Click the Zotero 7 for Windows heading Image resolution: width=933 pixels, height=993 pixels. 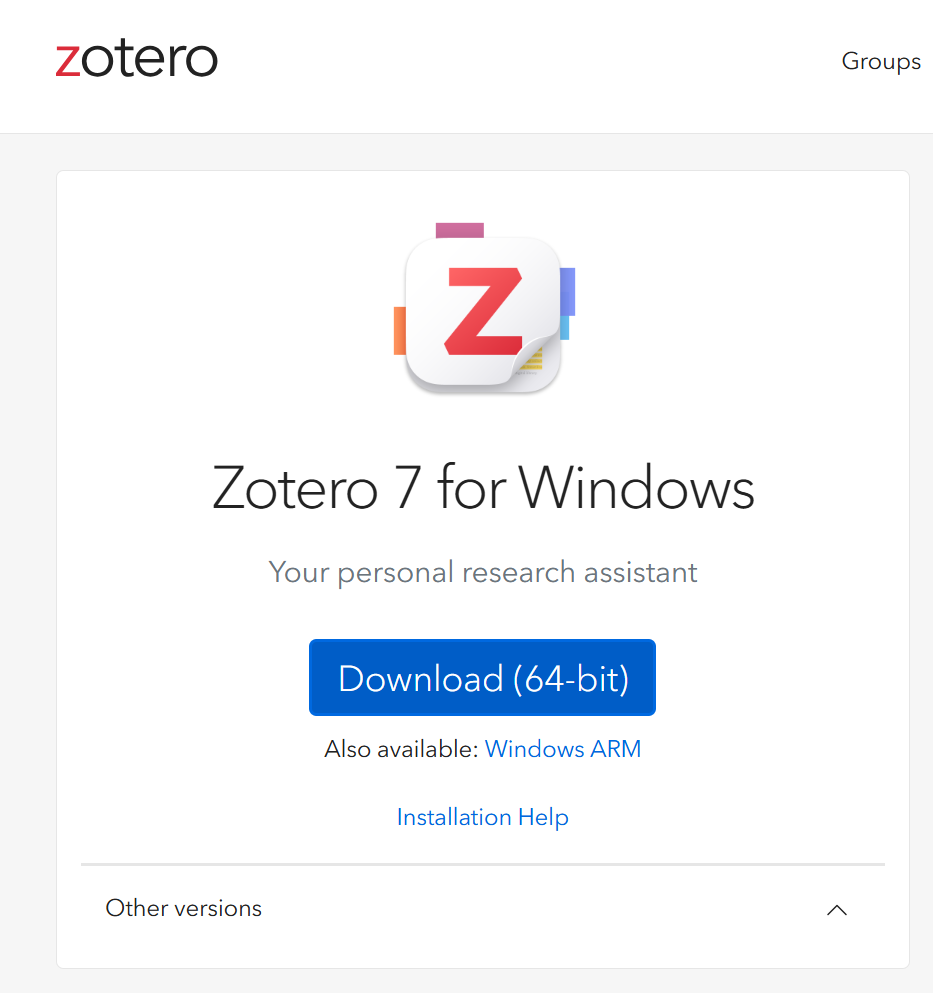pos(483,488)
